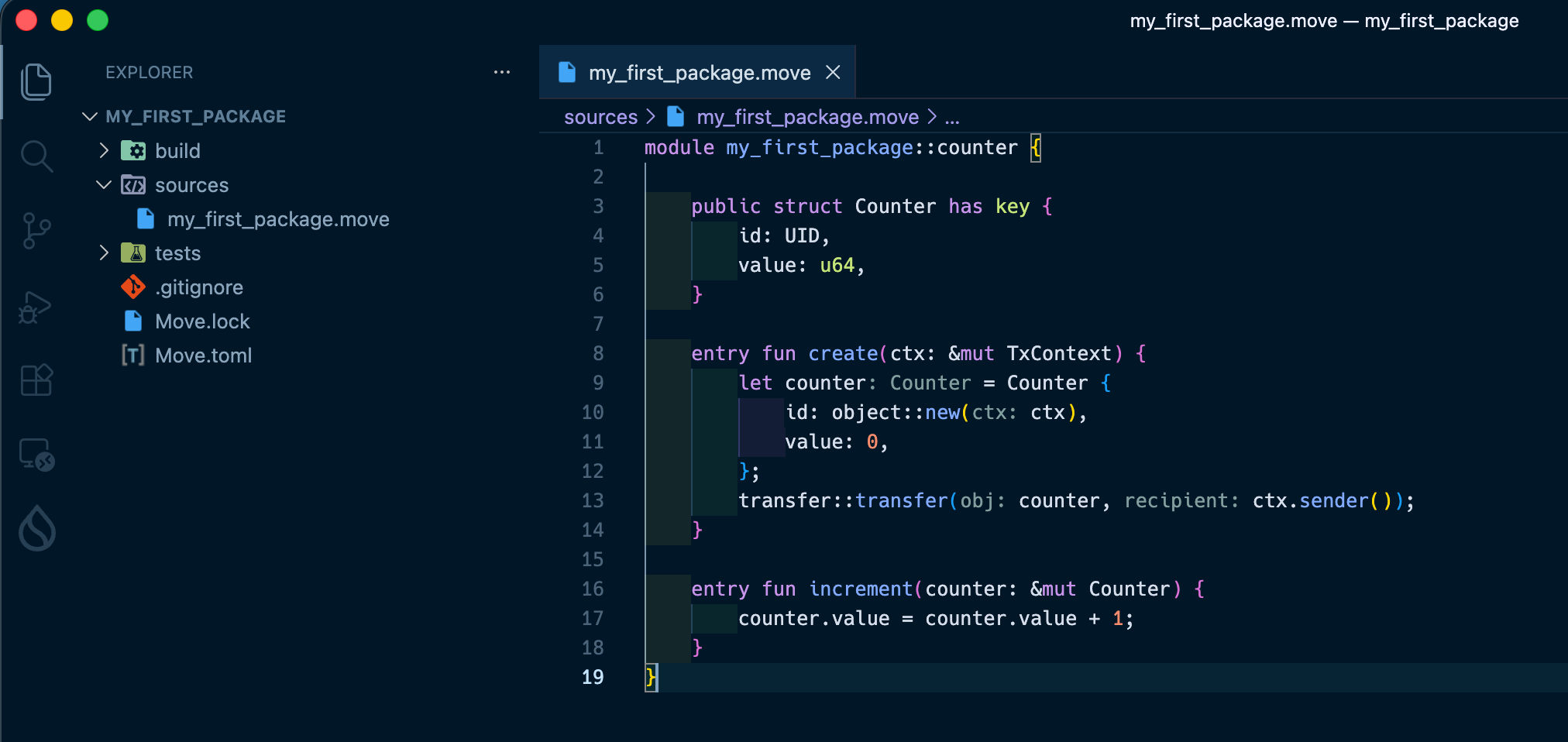Collapse the MY_FIRST_PACKAGE folder
This screenshot has width=1568, height=742.
(90, 116)
